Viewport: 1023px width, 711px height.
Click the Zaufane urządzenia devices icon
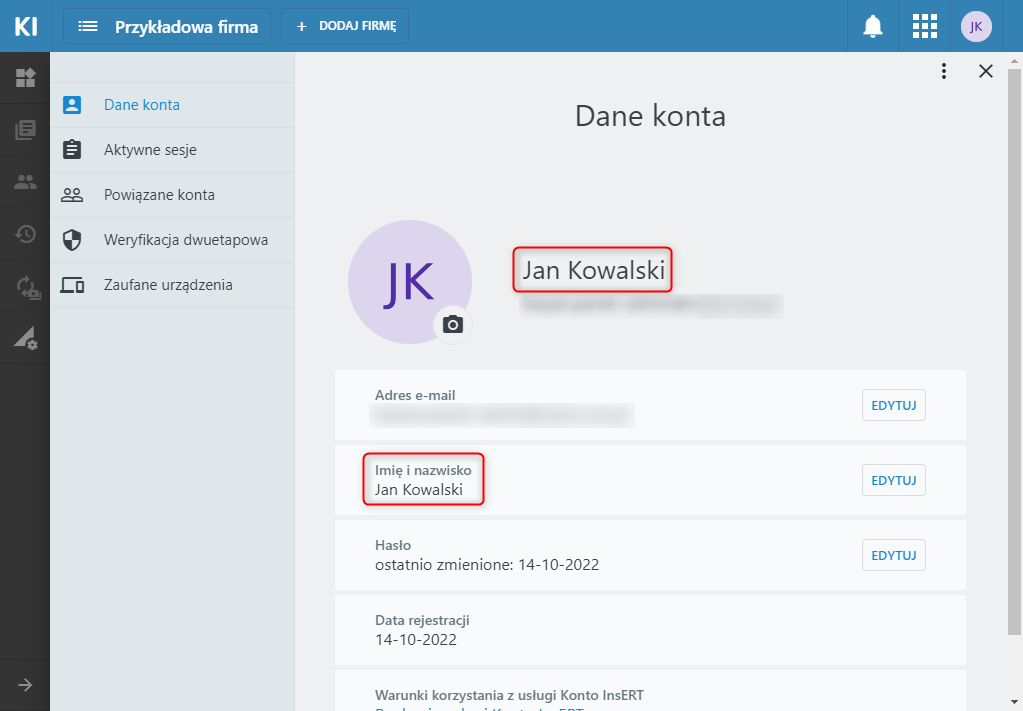click(x=72, y=285)
